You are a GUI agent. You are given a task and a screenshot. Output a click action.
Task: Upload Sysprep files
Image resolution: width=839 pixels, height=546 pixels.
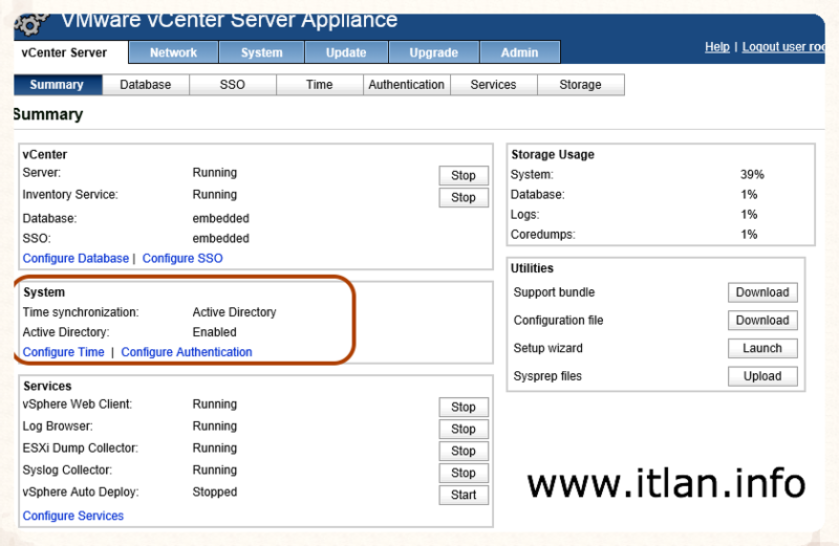(x=762, y=377)
